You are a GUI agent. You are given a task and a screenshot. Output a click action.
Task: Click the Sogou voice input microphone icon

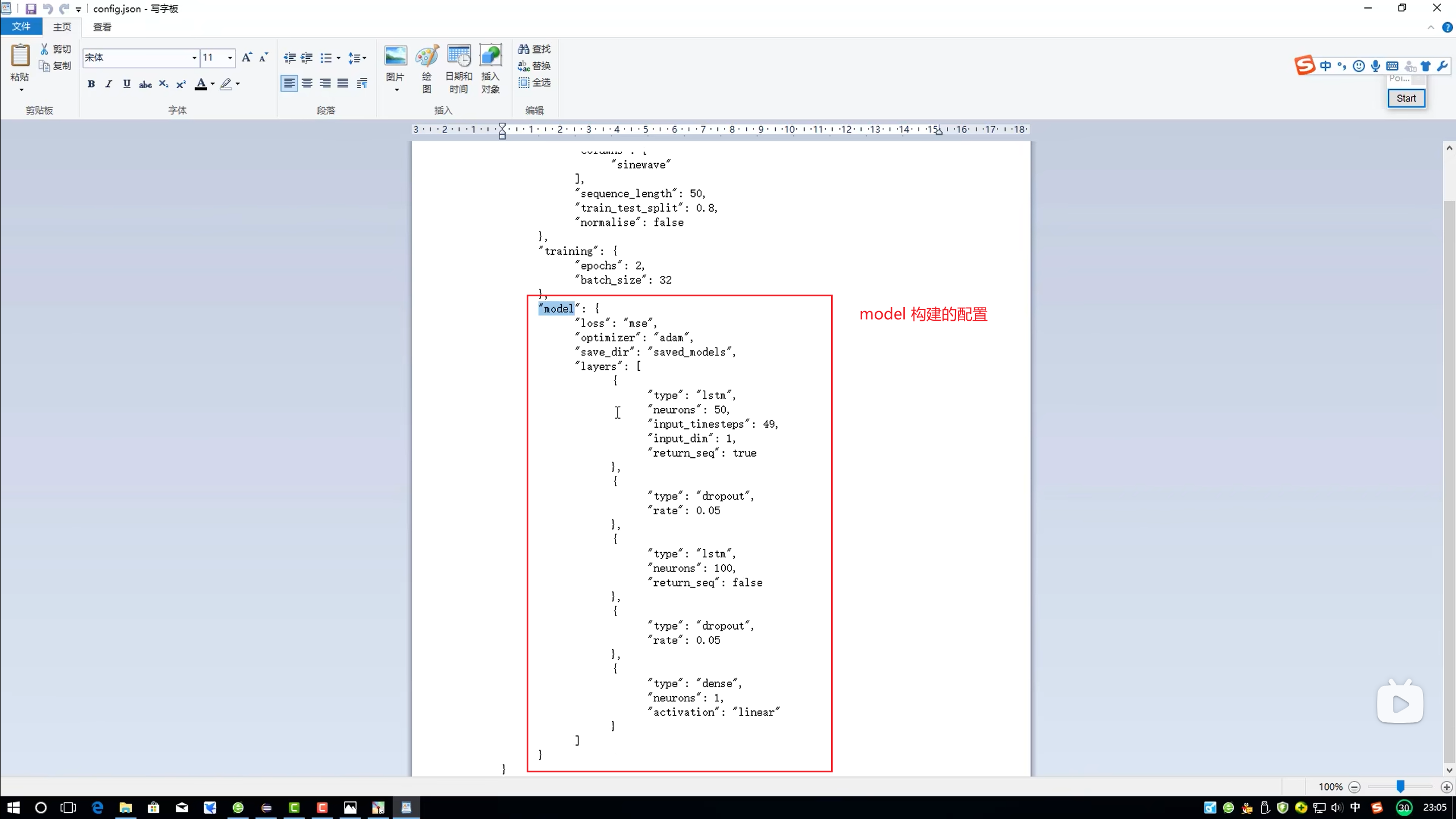[1375, 66]
